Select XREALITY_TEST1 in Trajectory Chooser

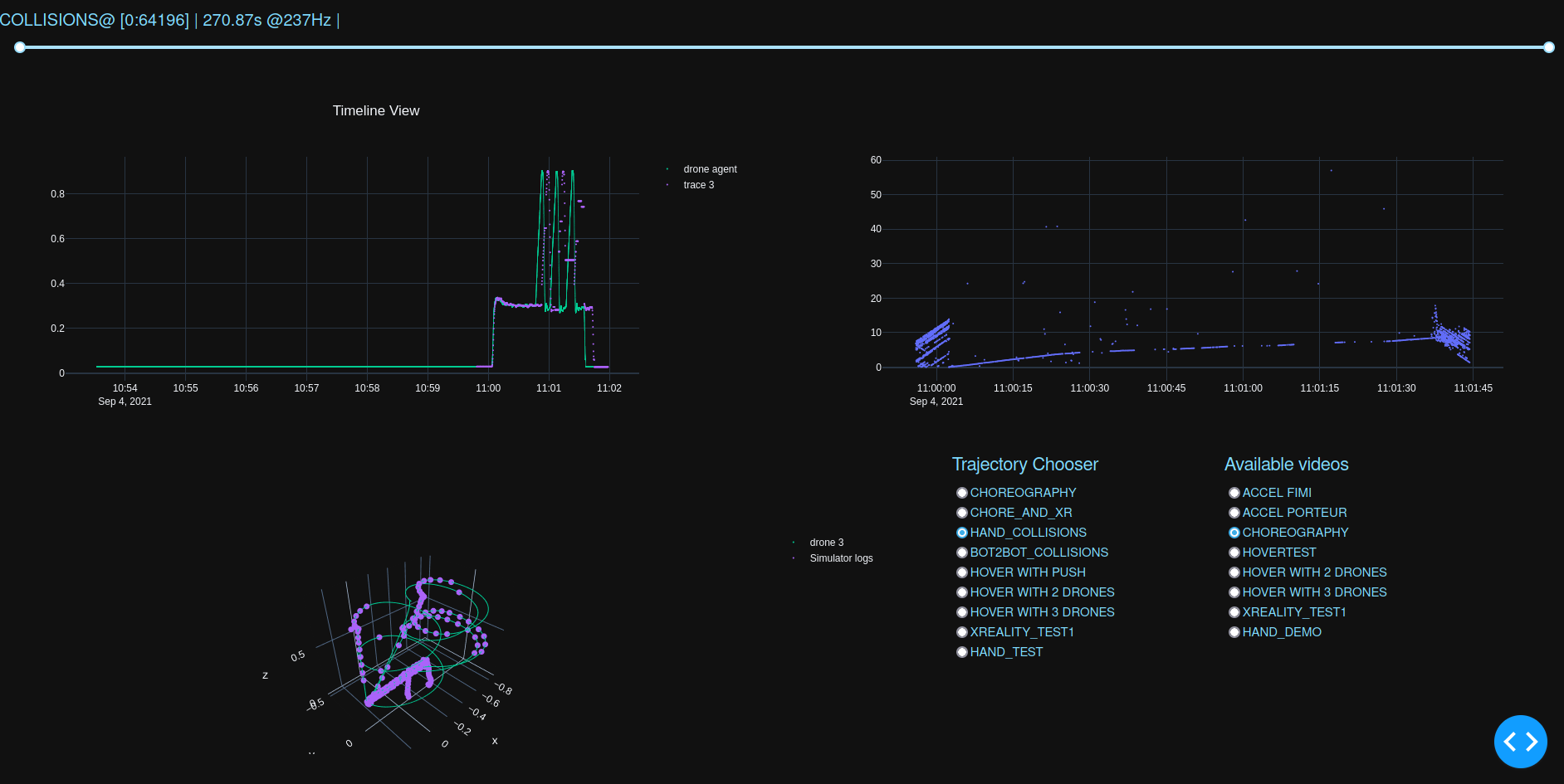(962, 631)
